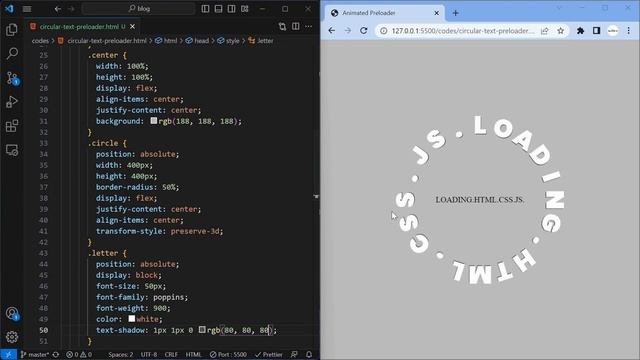
Task: Open the feedback icon in status bar
Action: [294, 354]
